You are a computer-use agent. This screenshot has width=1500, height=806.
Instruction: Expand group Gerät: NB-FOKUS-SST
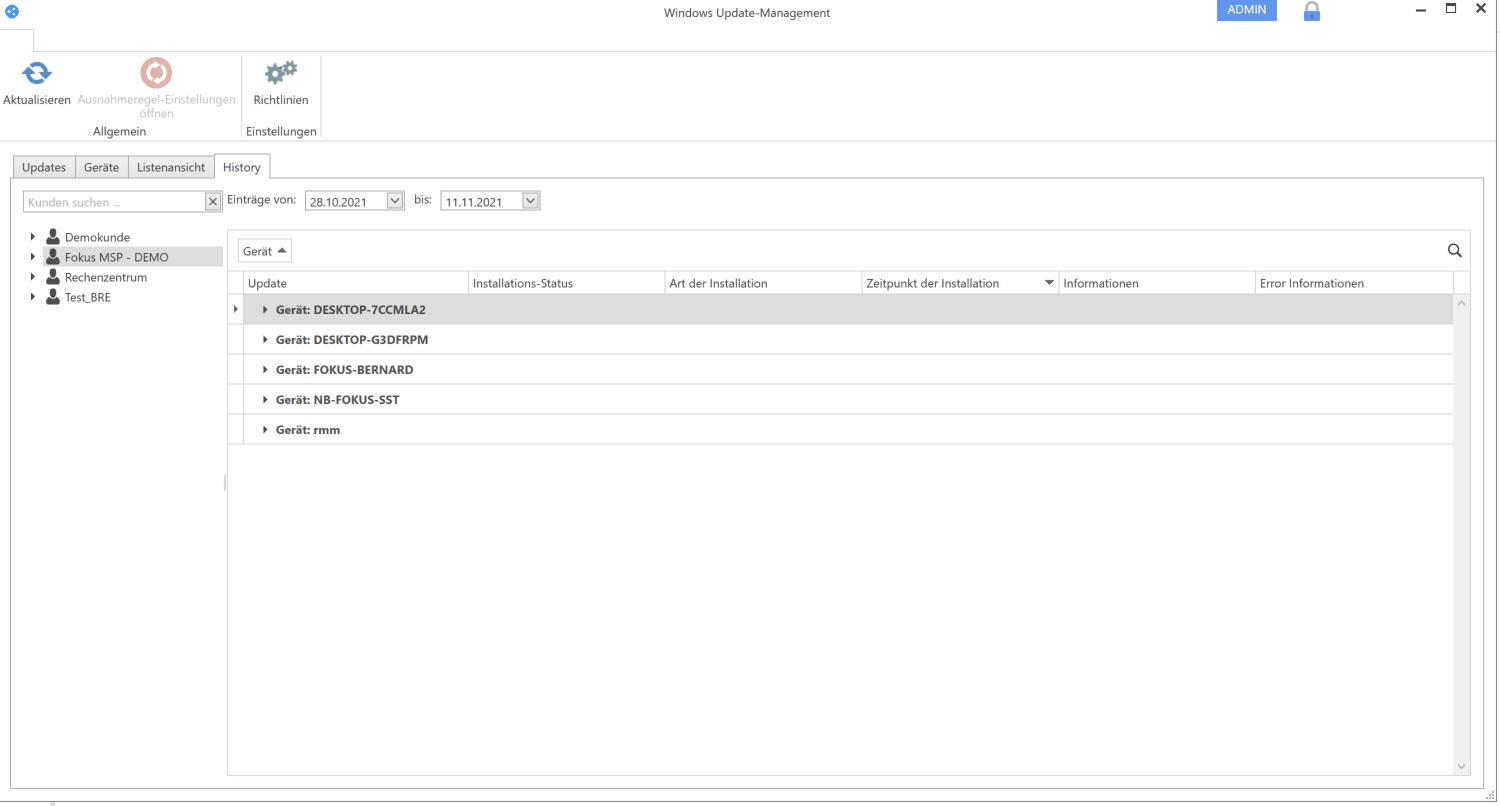266,400
